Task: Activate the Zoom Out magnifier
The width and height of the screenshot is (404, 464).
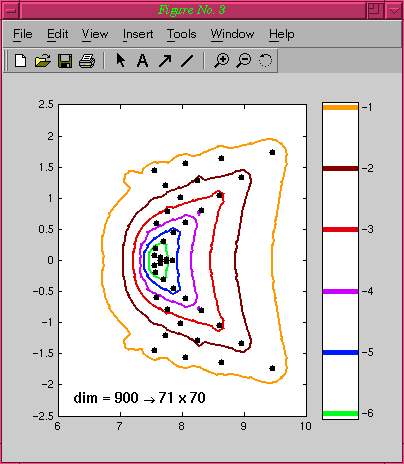Action: pos(244,61)
